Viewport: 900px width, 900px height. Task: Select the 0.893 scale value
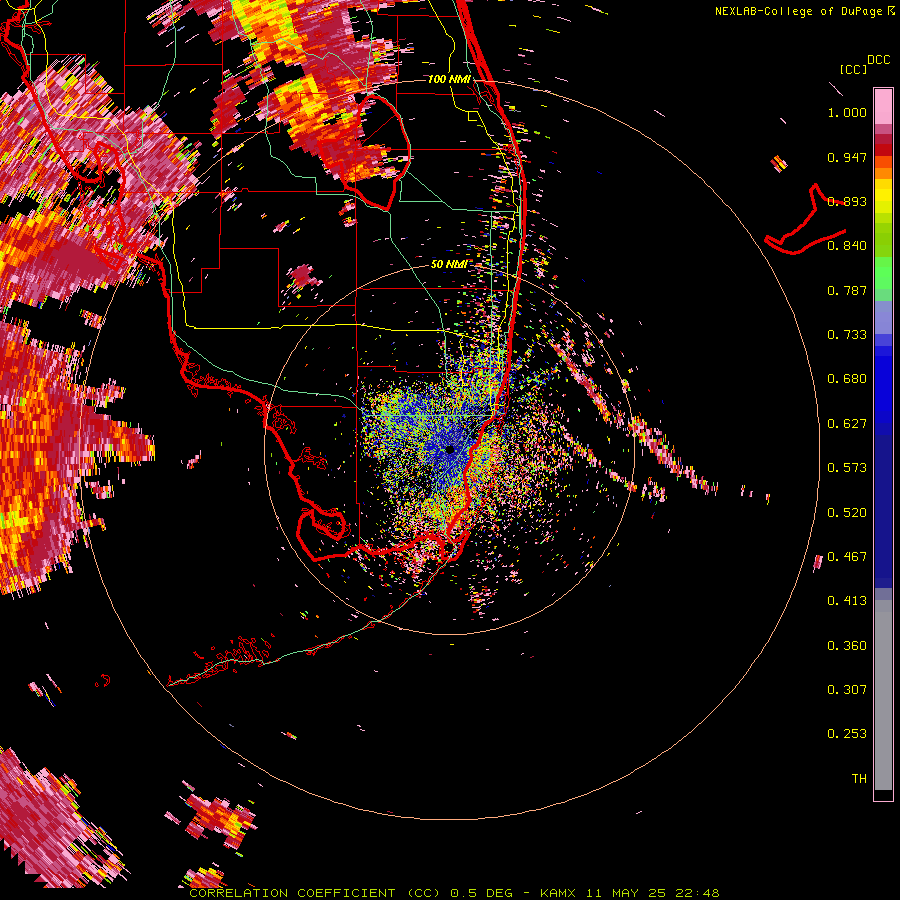847,201
